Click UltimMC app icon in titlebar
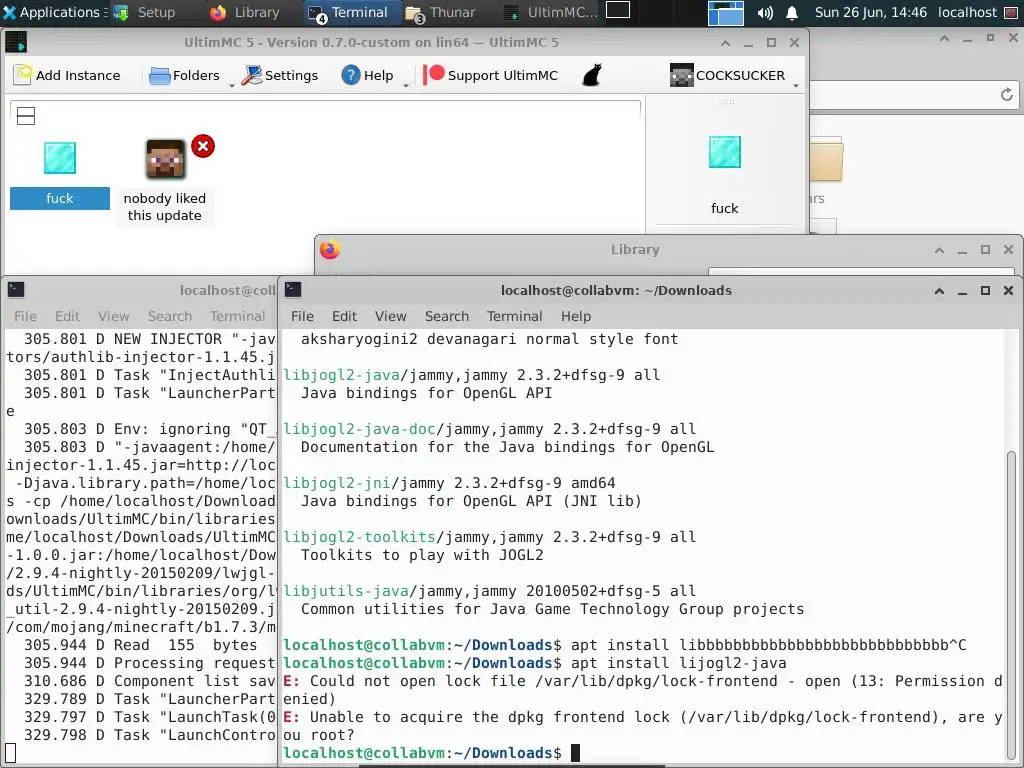Screen dimensions: 1024x768 [x=16, y=42]
